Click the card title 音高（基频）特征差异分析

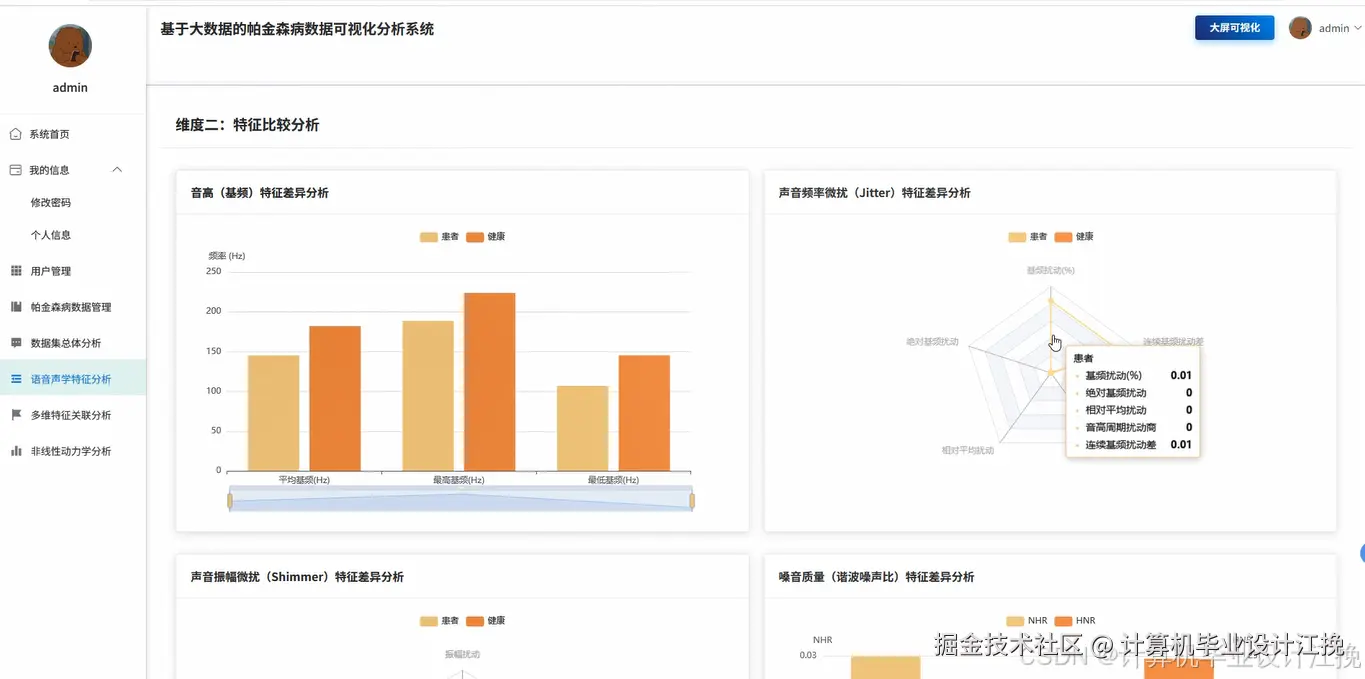coord(260,193)
